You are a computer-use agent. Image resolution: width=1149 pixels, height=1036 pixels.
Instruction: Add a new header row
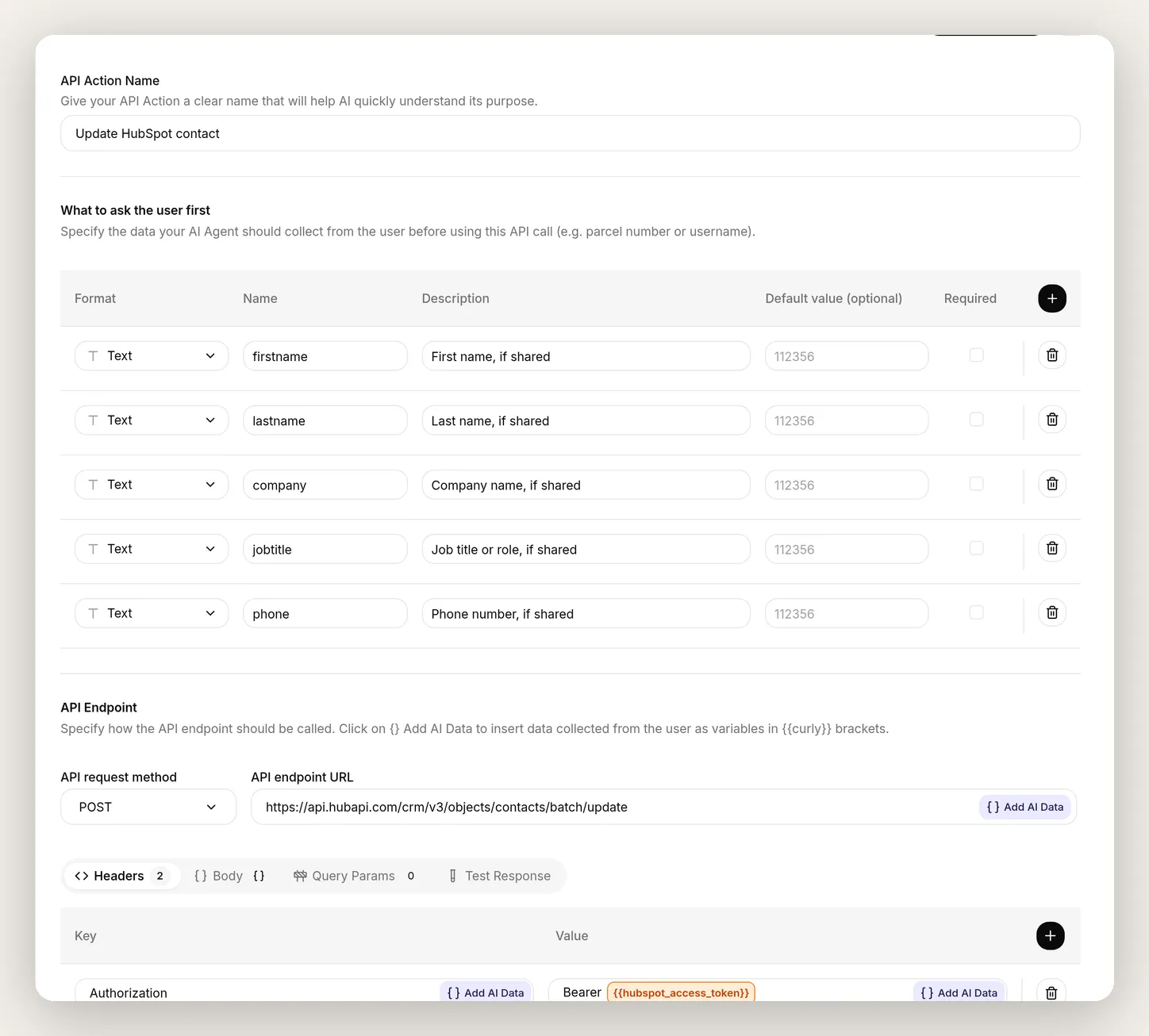pyautogui.click(x=1051, y=936)
